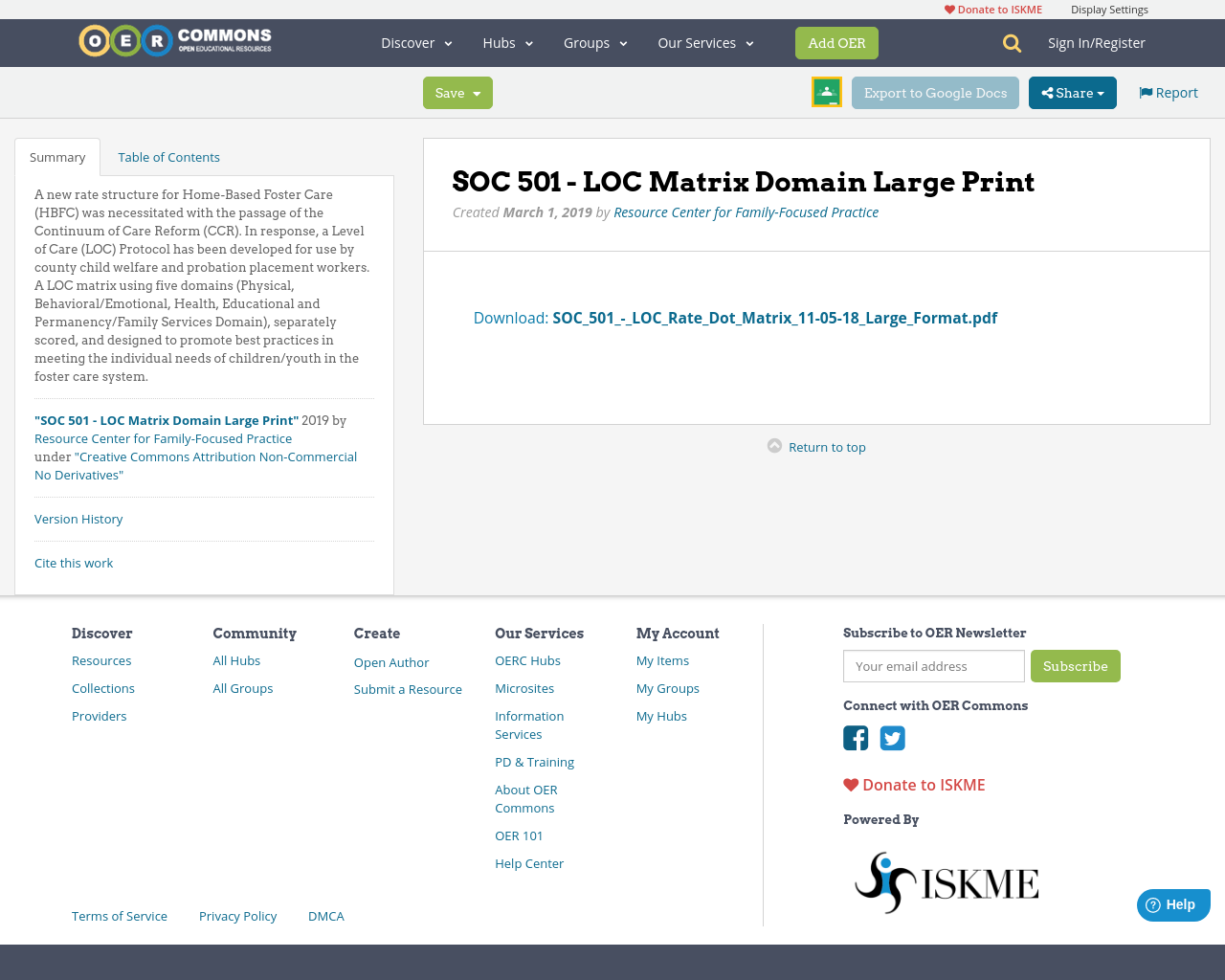Click the email address input field
1225x980 pixels.
point(933,666)
